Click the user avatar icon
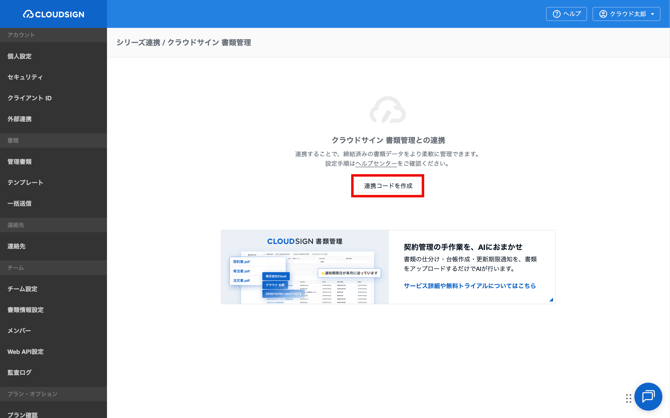The height and width of the screenshot is (418, 670). pos(603,14)
